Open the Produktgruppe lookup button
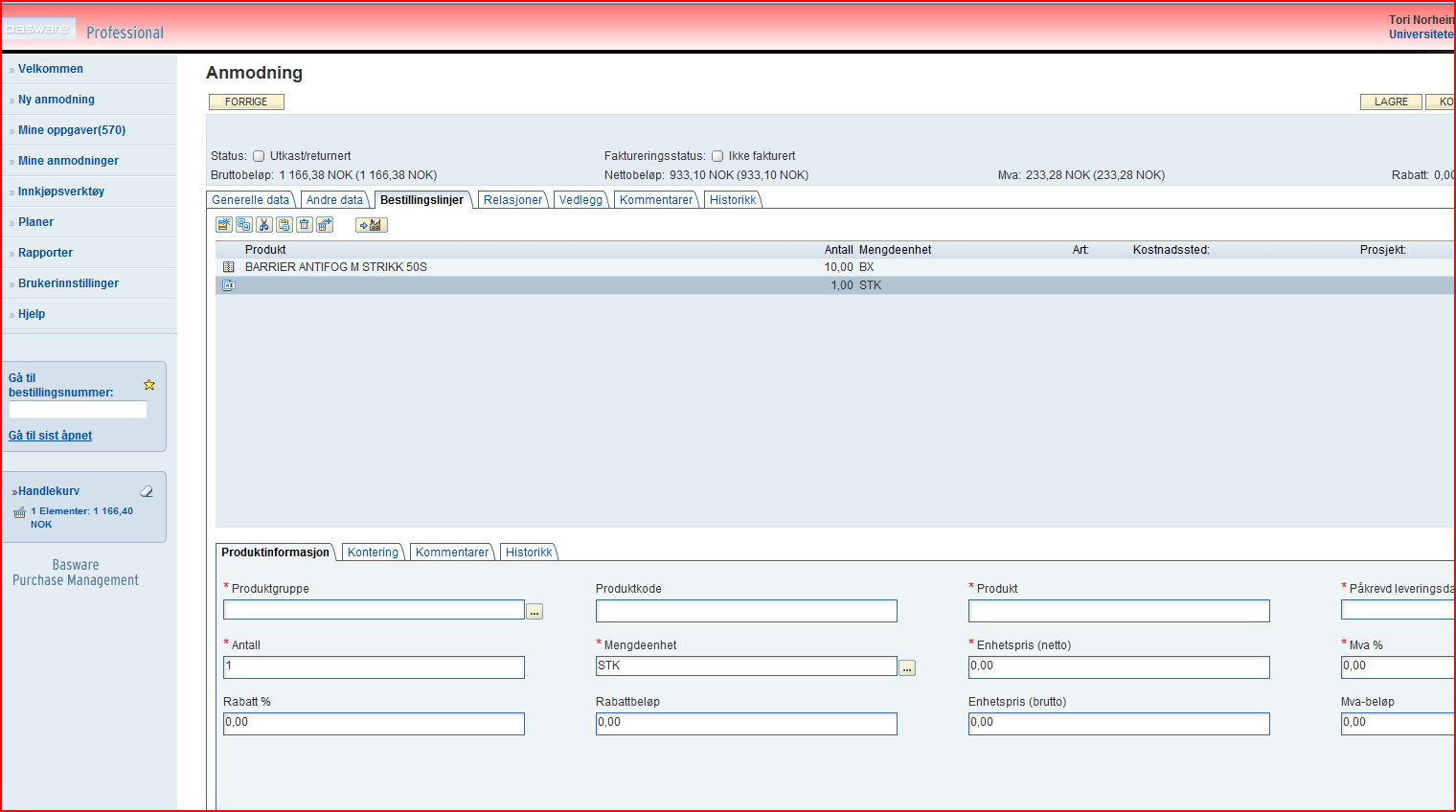 tap(535, 611)
